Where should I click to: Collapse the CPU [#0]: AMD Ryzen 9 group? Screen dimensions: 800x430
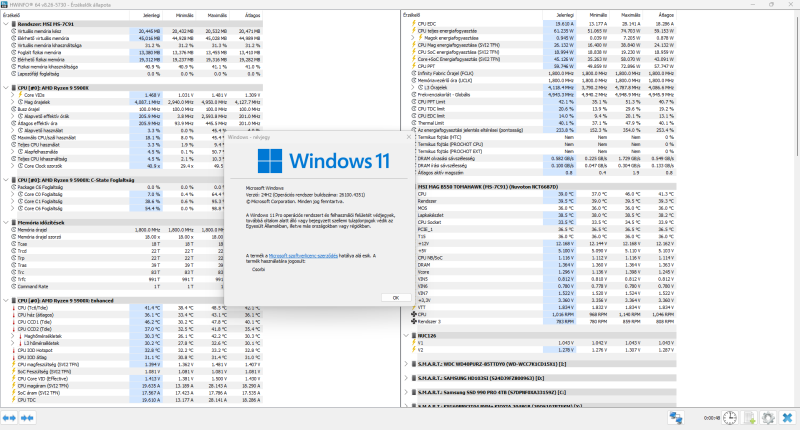click(6, 88)
